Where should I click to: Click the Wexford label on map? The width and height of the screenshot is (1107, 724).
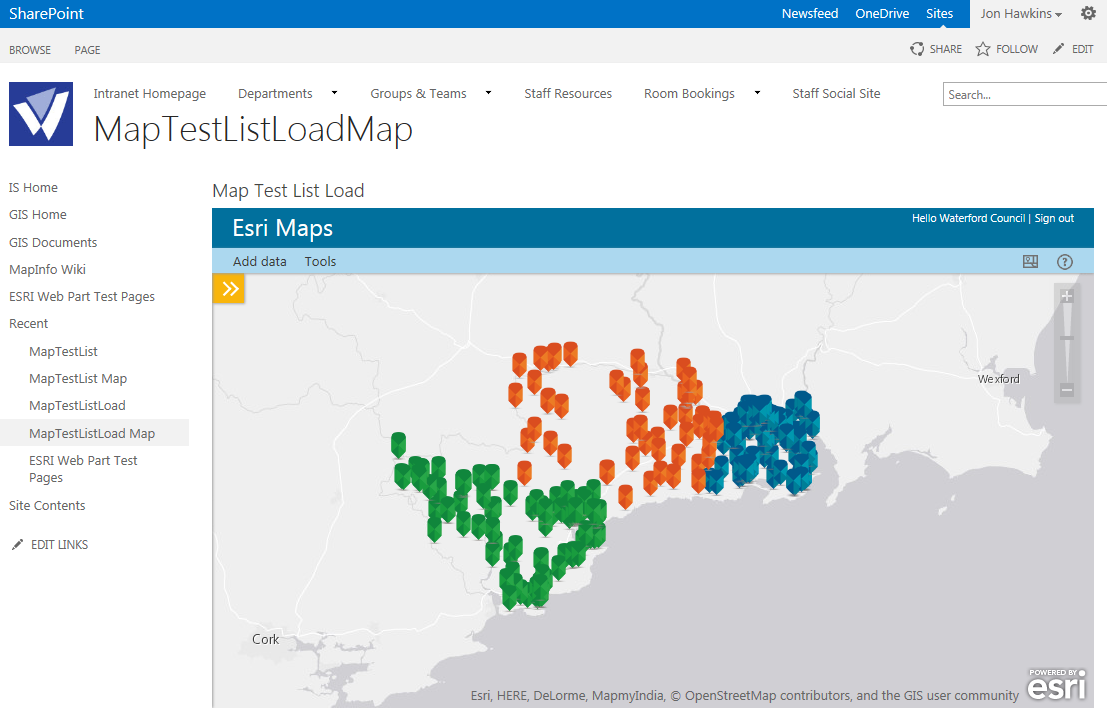(x=998, y=379)
